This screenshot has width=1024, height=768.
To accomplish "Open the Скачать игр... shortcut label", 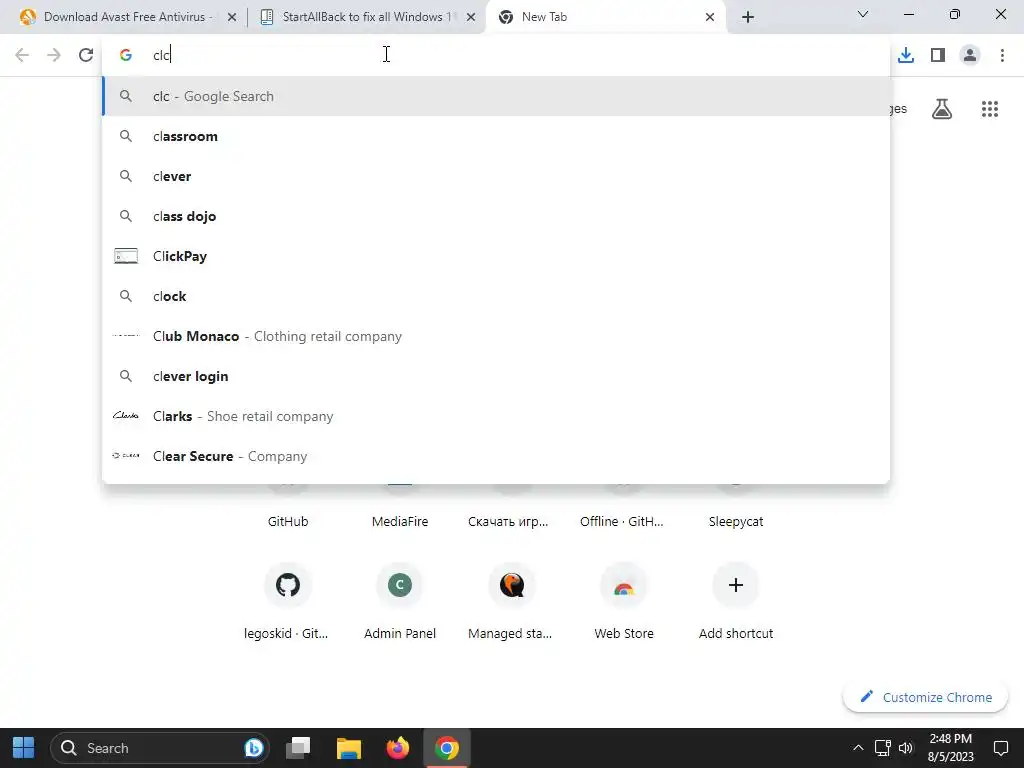I will (x=508, y=521).
